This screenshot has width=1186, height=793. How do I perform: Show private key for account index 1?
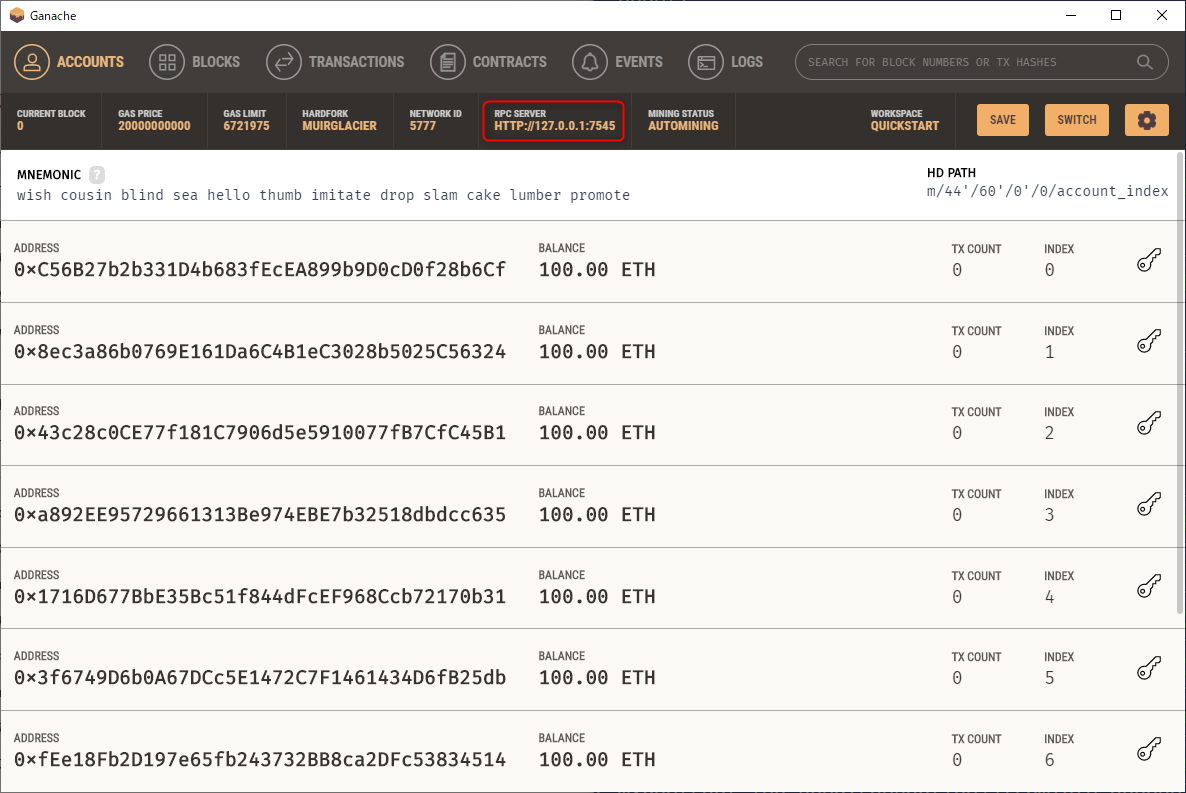point(1149,343)
